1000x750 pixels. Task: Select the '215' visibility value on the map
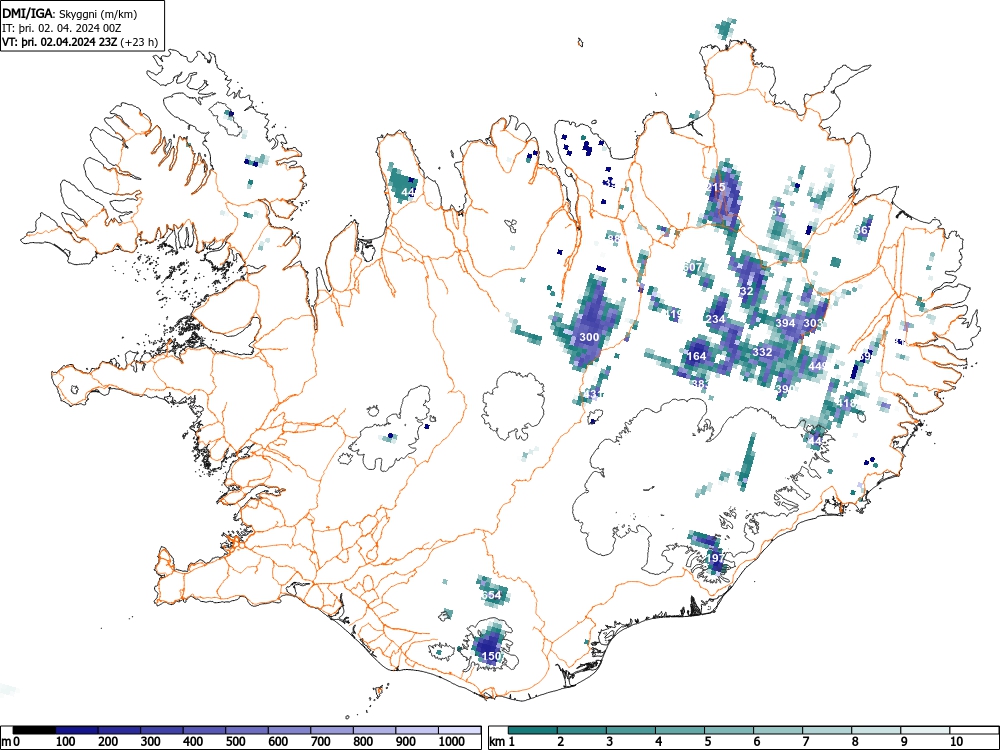coord(716,188)
